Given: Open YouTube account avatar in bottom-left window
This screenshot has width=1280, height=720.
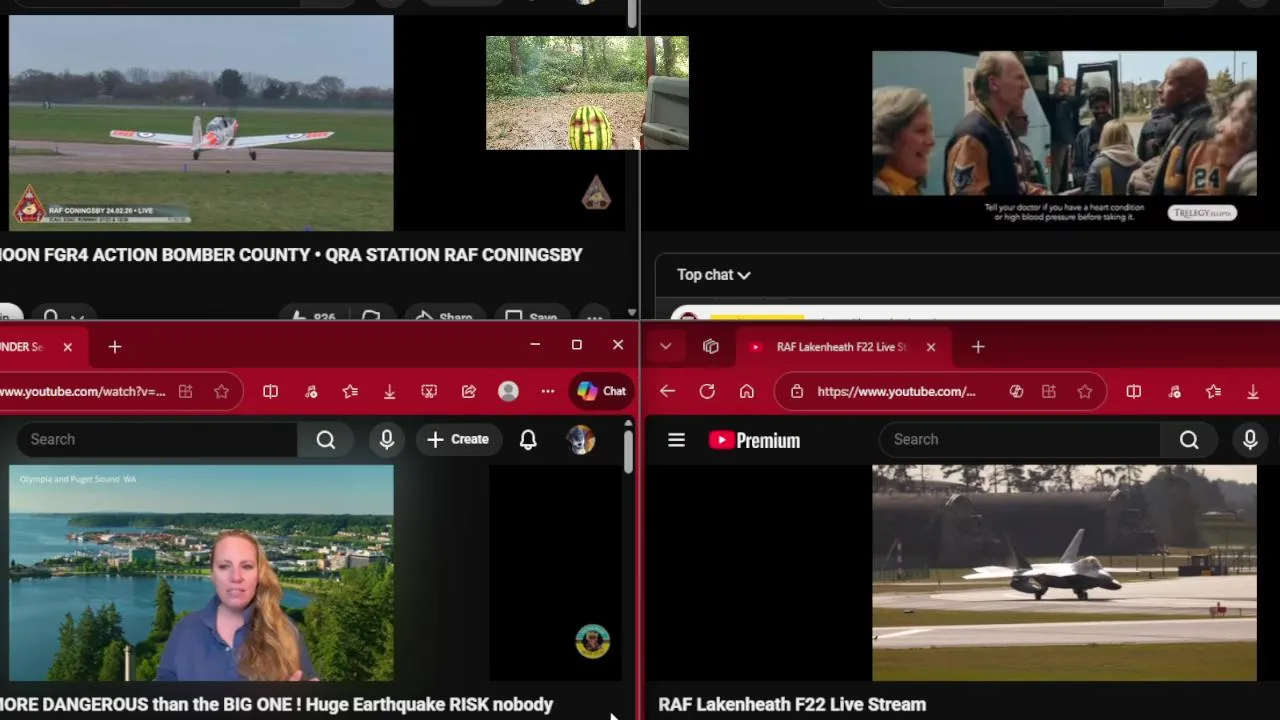Looking at the screenshot, I should pos(580,439).
